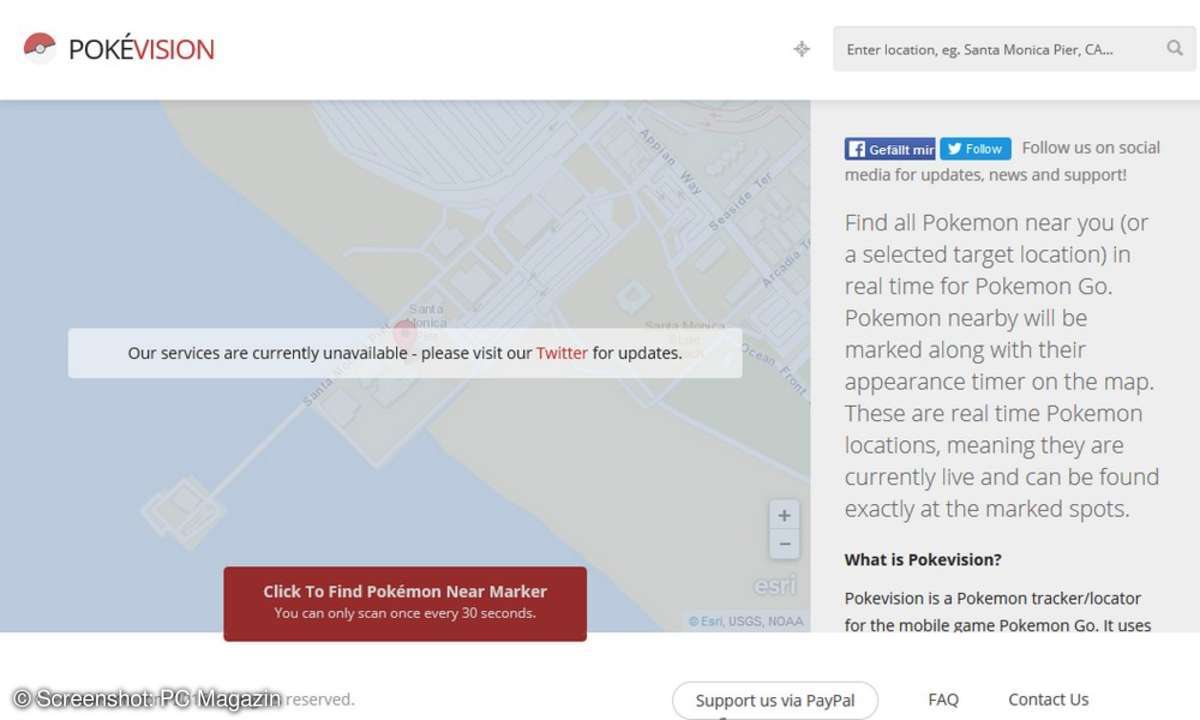This screenshot has height=720, width=1200.
Task: Click the Esri, USGS, NOAA attribution text
Action: pyautogui.click(x=746, y=621)
